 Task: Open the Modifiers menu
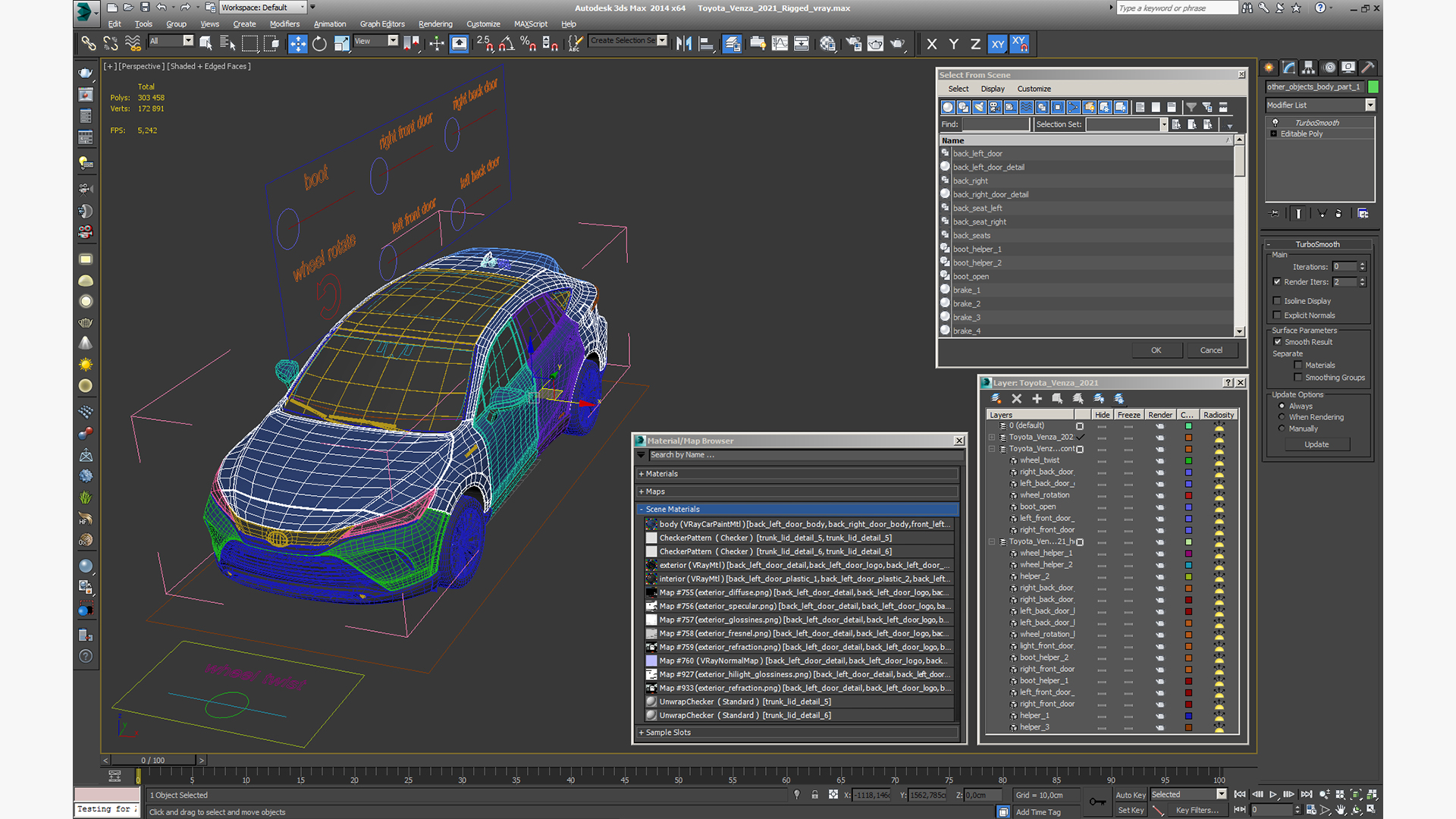[285, 24]
